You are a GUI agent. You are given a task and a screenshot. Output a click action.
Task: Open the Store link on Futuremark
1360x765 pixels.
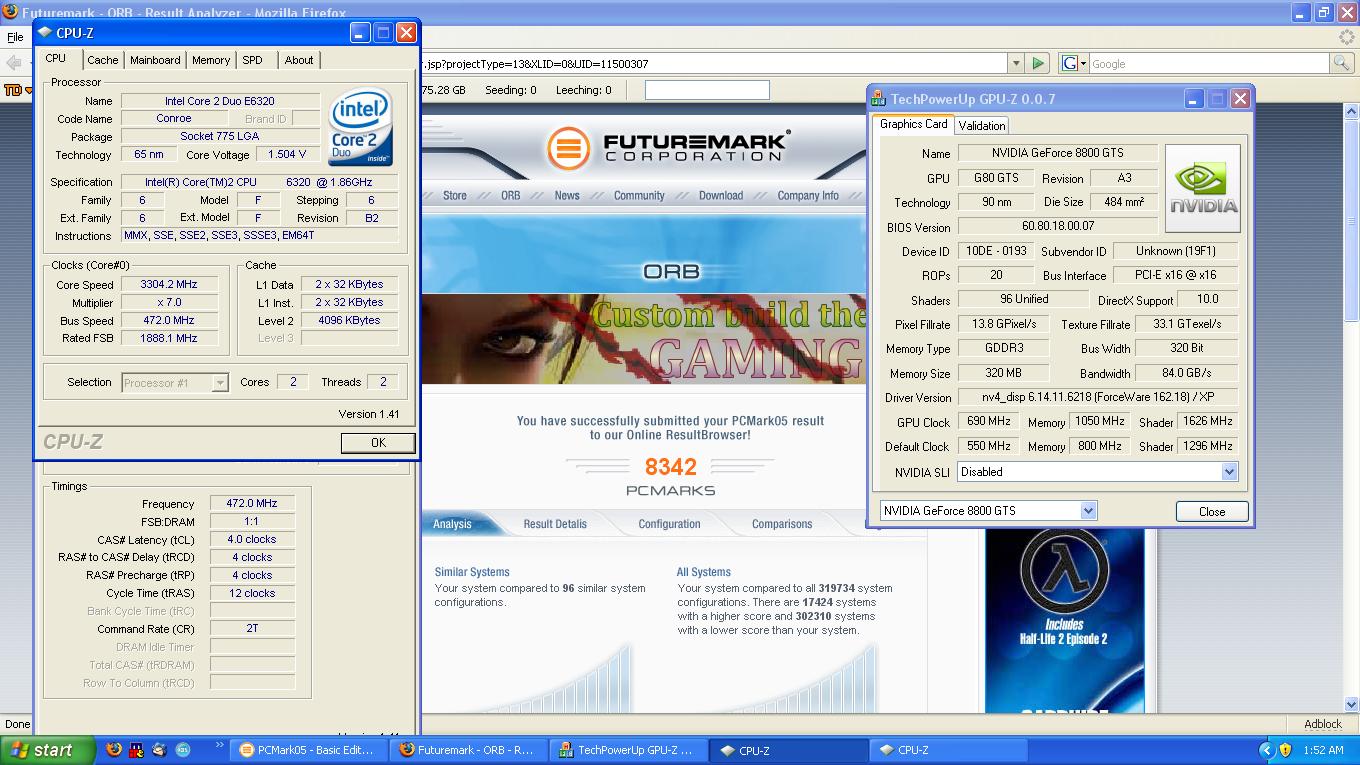[x=455, y=196]
